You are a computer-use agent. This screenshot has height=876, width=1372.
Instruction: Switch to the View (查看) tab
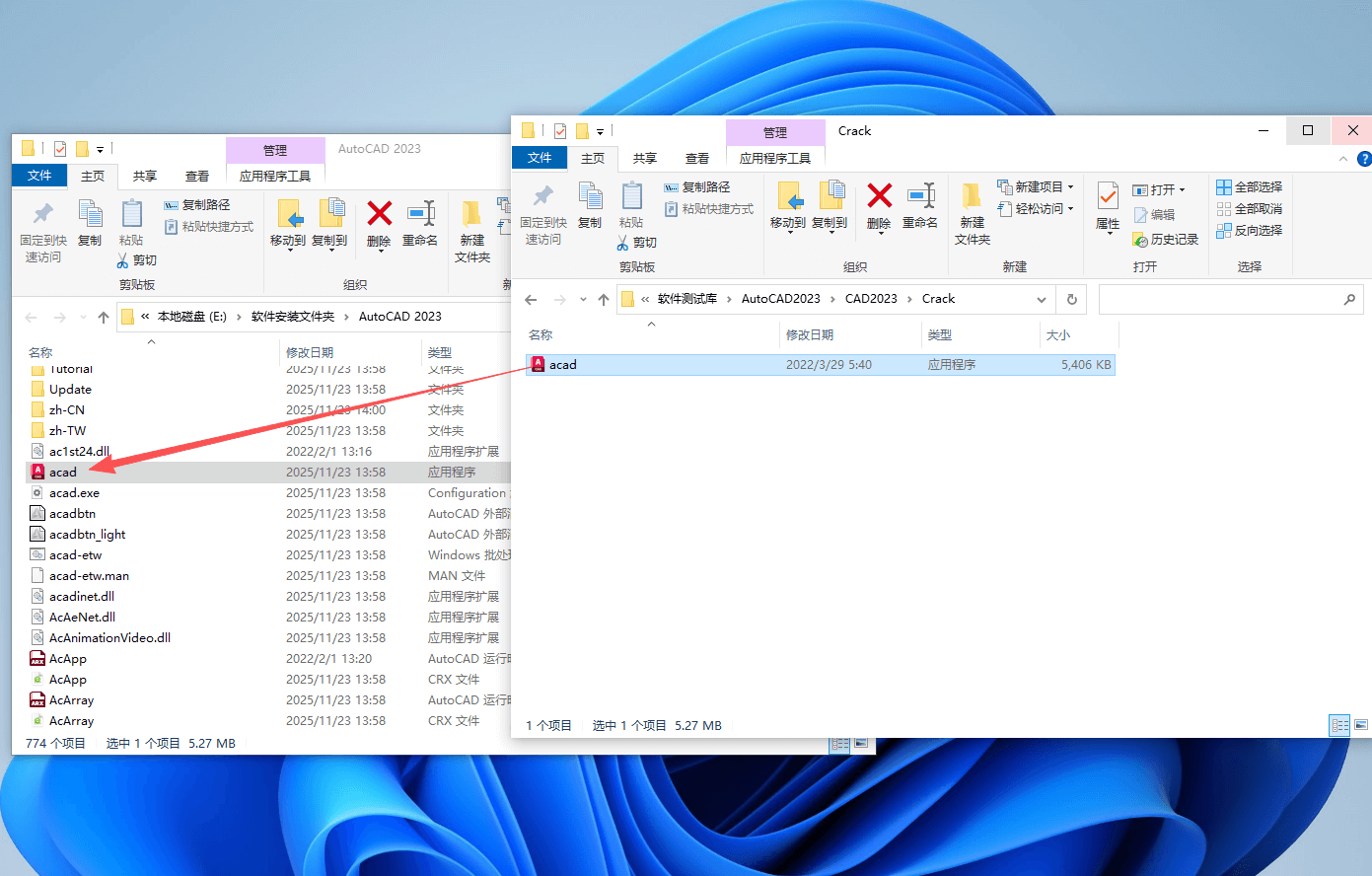click(697, 158)
